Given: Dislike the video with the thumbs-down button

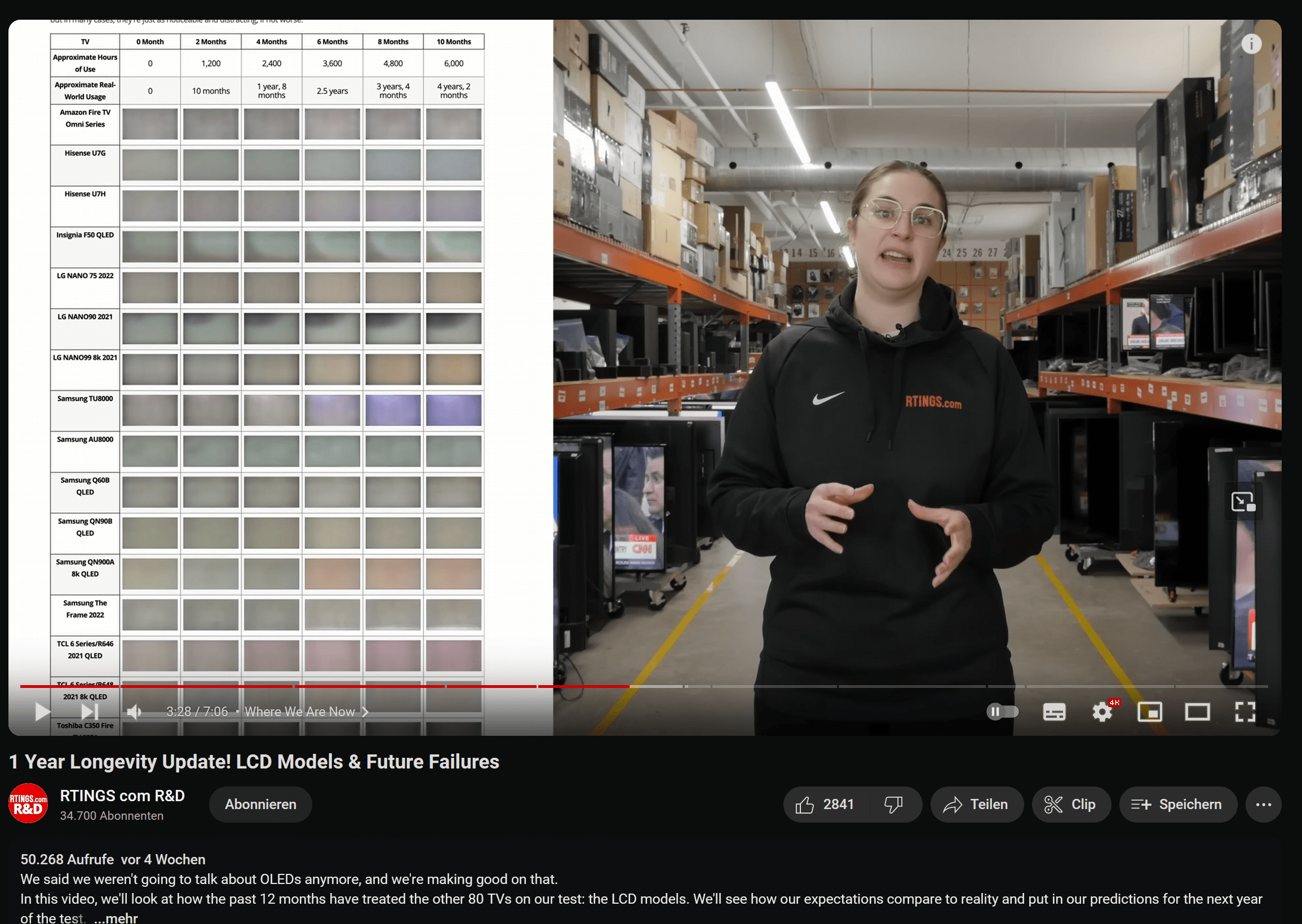Looking at the screenshot, I should point(894,804).
